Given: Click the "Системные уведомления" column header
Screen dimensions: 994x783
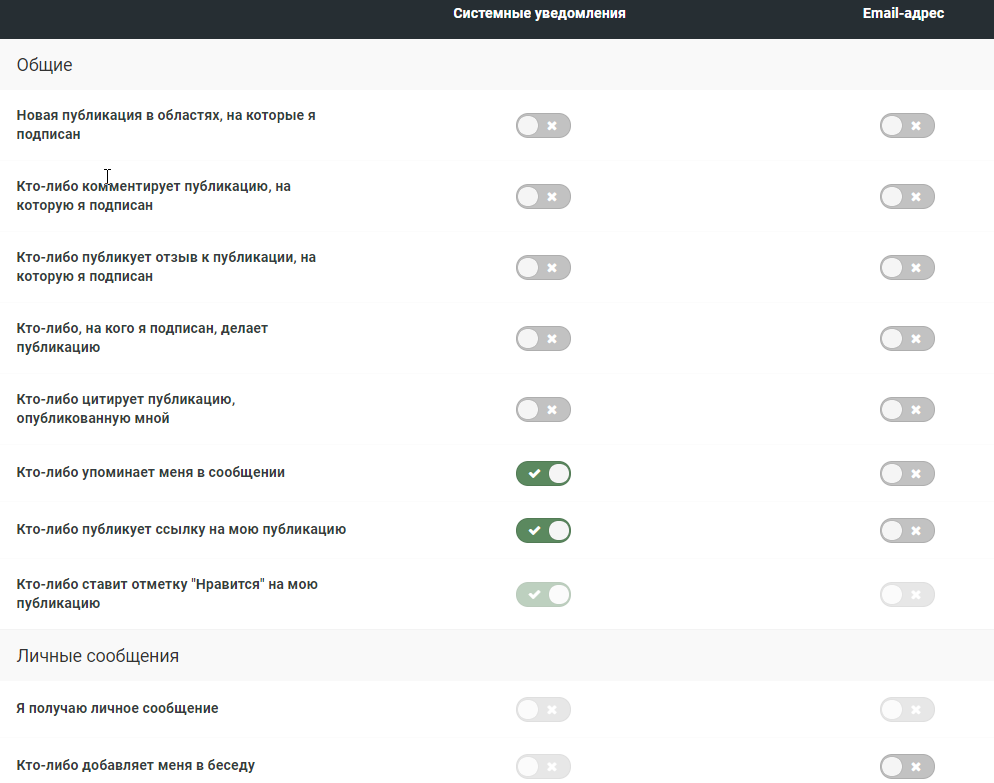Looking at the screenshot, I should (539, 14).
